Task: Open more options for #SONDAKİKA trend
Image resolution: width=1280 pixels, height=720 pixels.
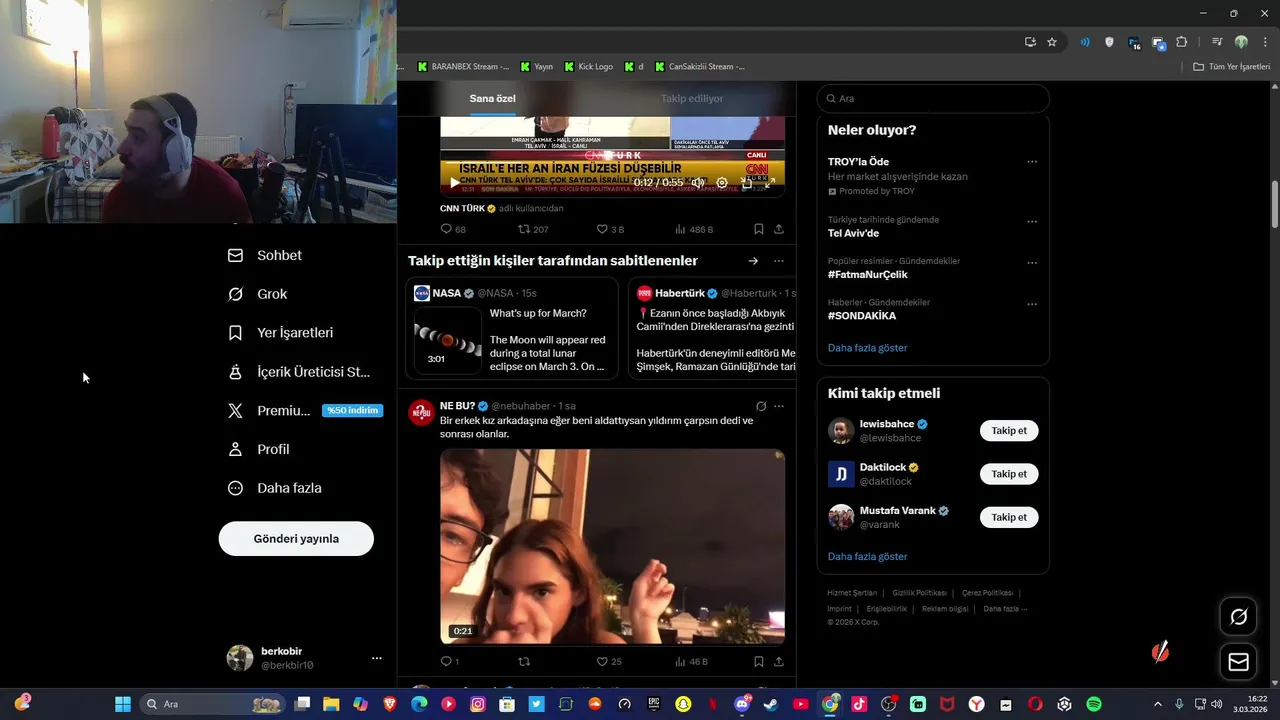Action: [x=1032, y=304]
